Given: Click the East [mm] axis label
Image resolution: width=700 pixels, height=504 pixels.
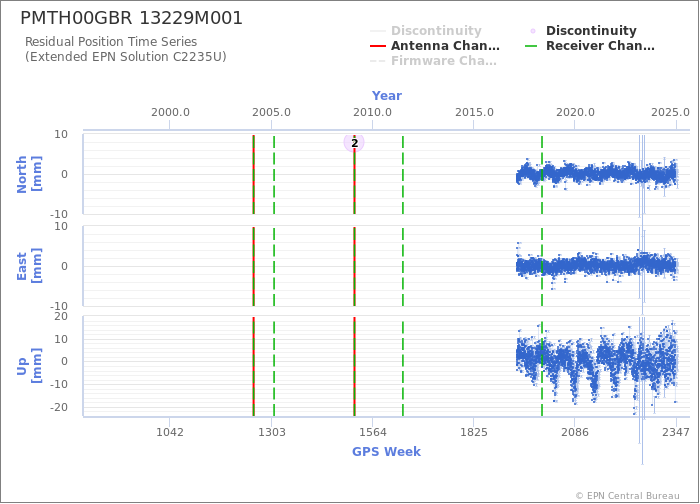Looking at the screenshot, I should pos(29,266).
